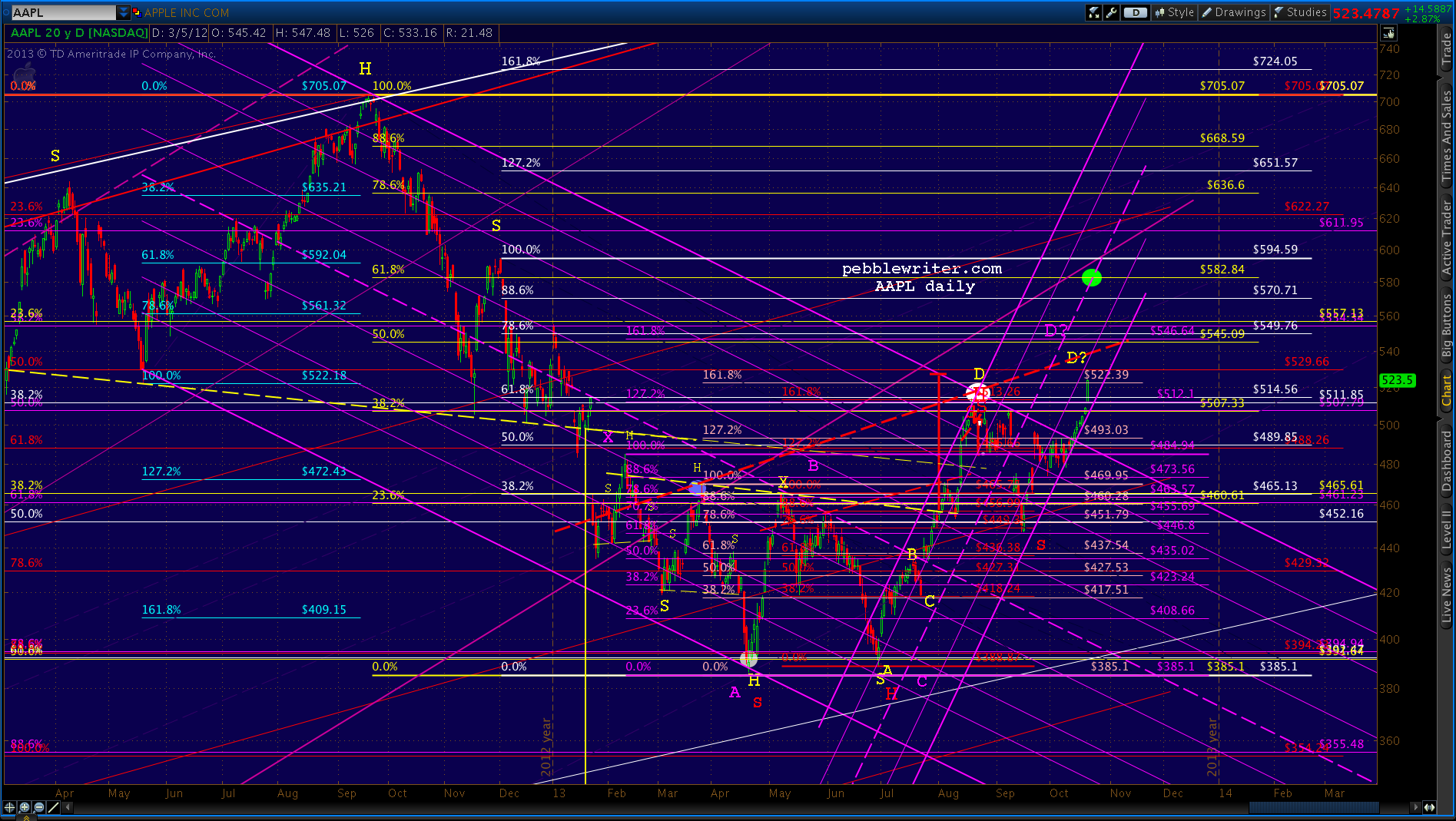Click the pebblewriter.com text annotation

[922, 269]
